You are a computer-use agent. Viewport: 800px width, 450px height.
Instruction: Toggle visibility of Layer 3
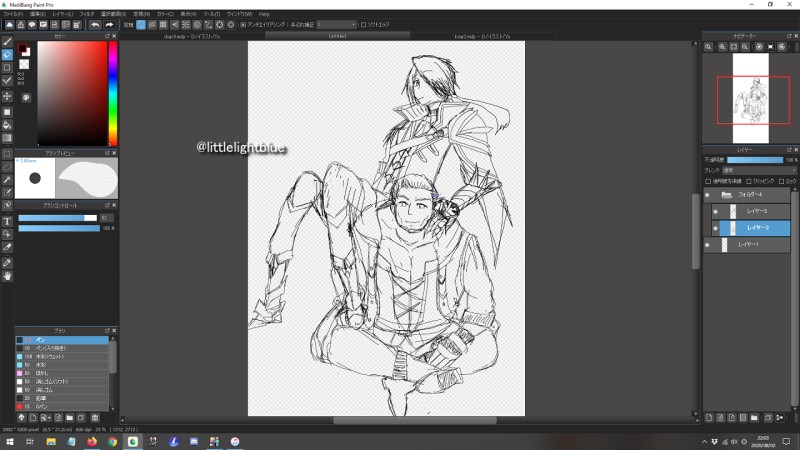point(715,211)
